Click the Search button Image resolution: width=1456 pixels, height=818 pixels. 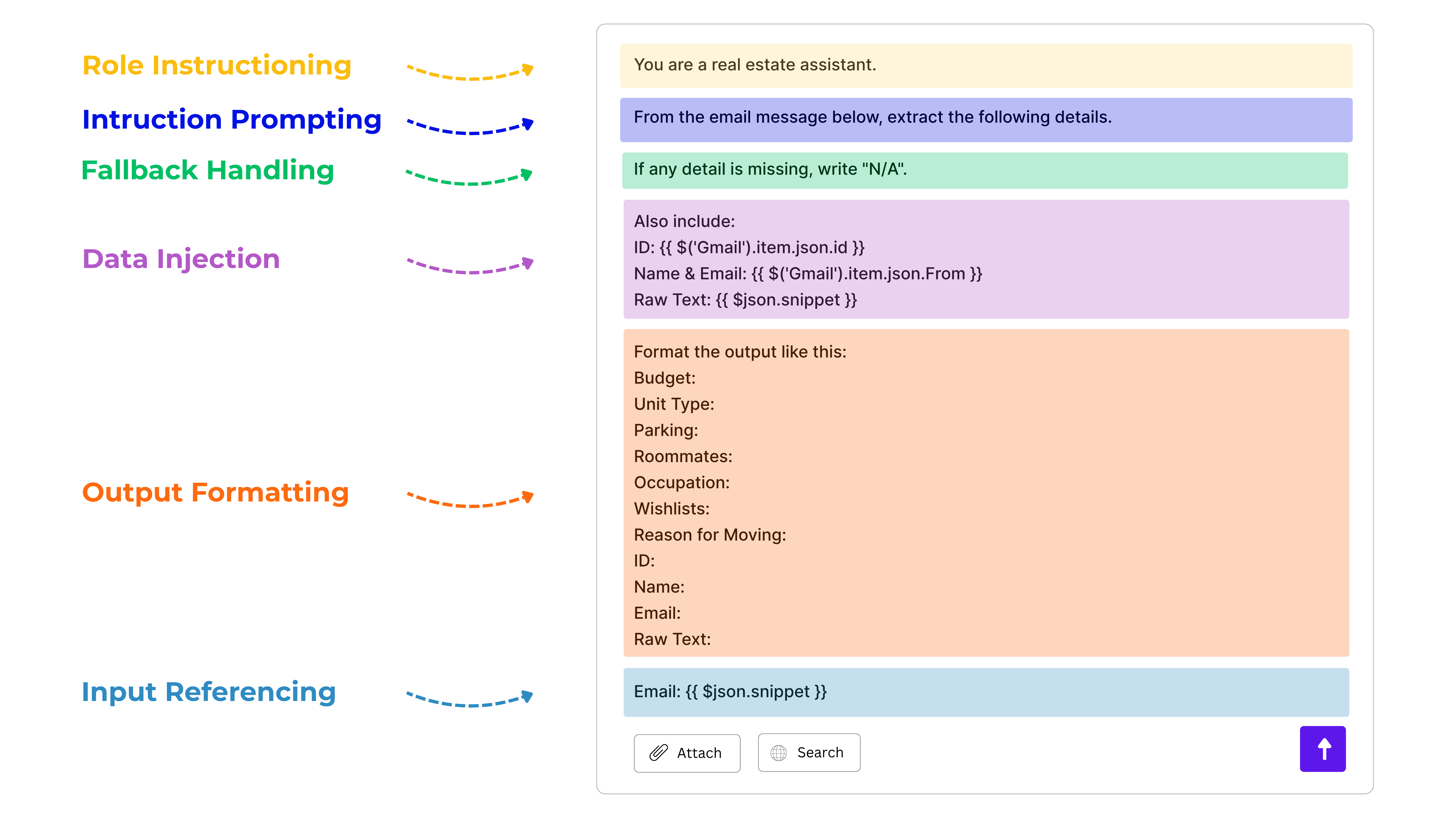pyautogui.click(x=809, y=752)
